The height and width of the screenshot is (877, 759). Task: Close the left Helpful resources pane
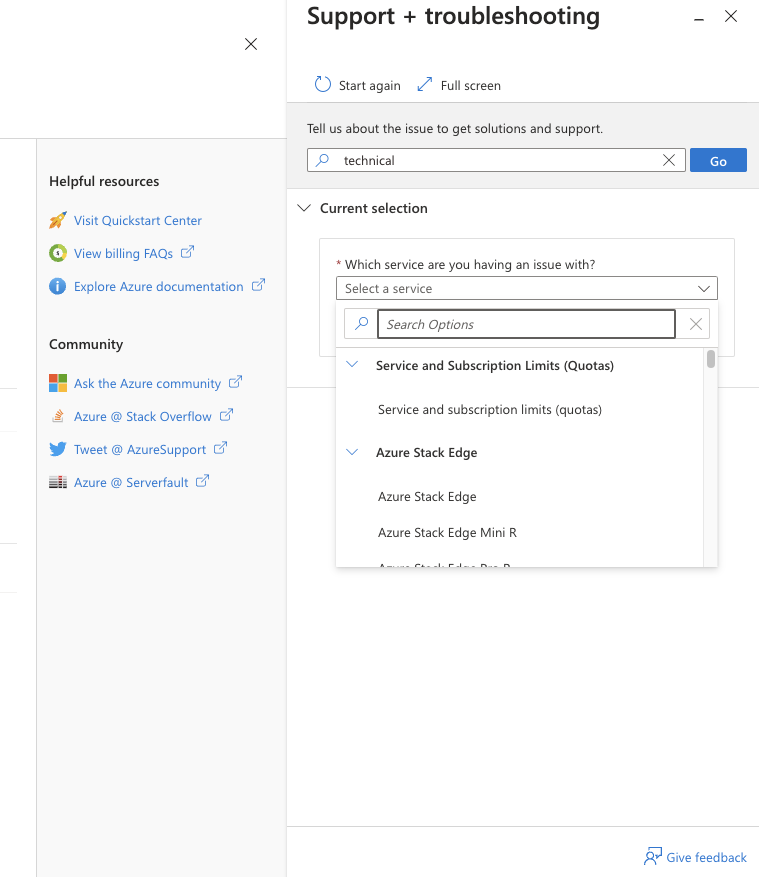click(x=251, y=44)
